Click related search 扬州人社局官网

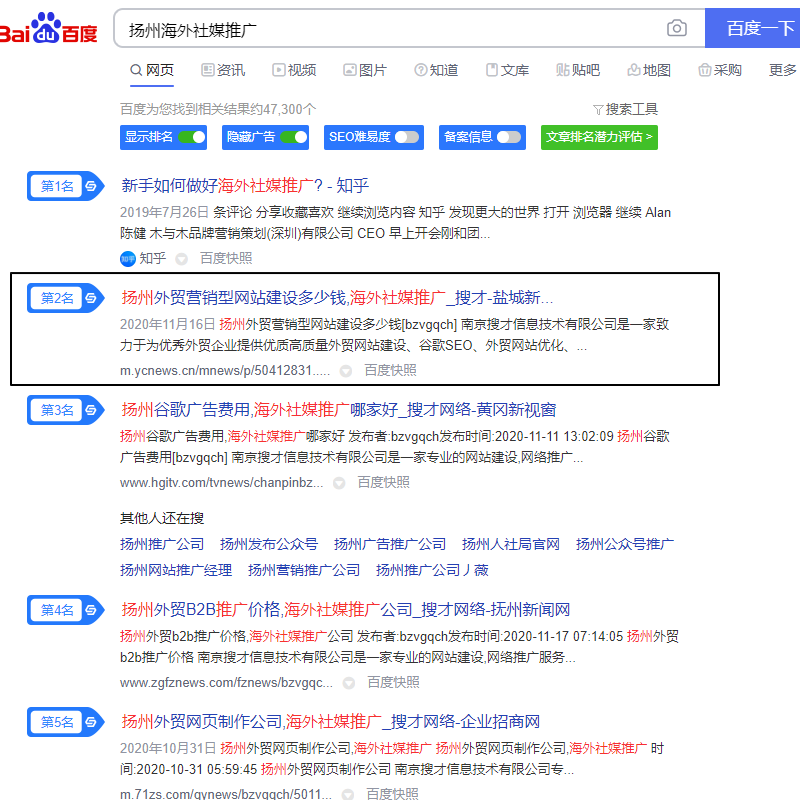point(511,544)
